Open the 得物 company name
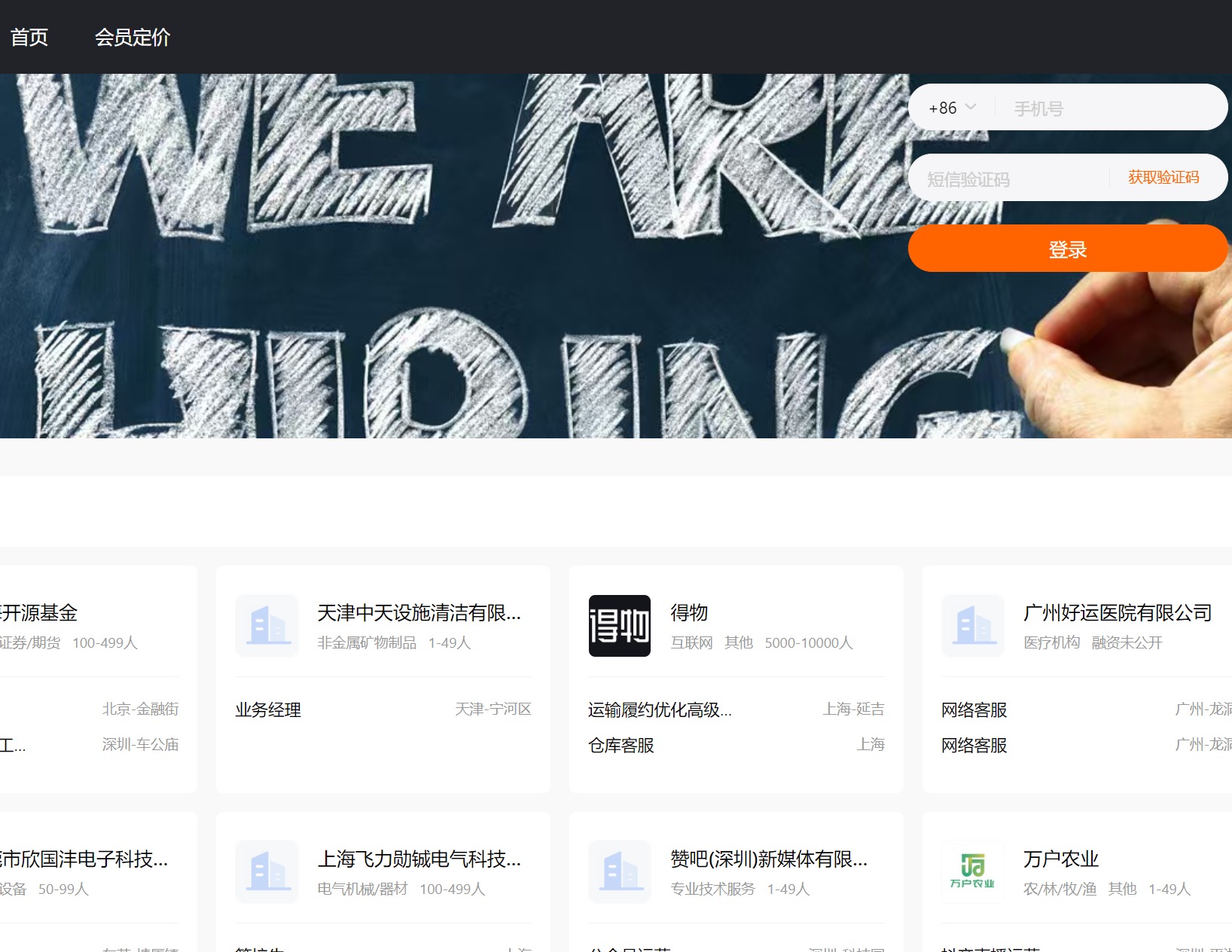This screenshot has width=1232, height=952. pyautogui.click(x=690, y=613)
